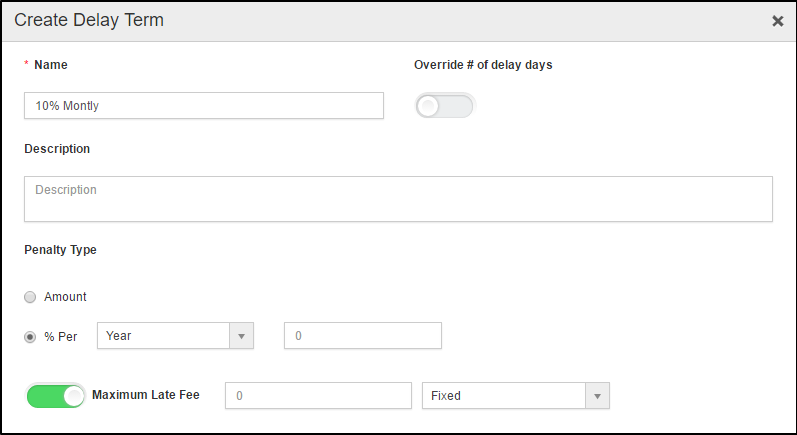Click the Description label text
Viewport: 797px width, 435px height.
point(57,149)
